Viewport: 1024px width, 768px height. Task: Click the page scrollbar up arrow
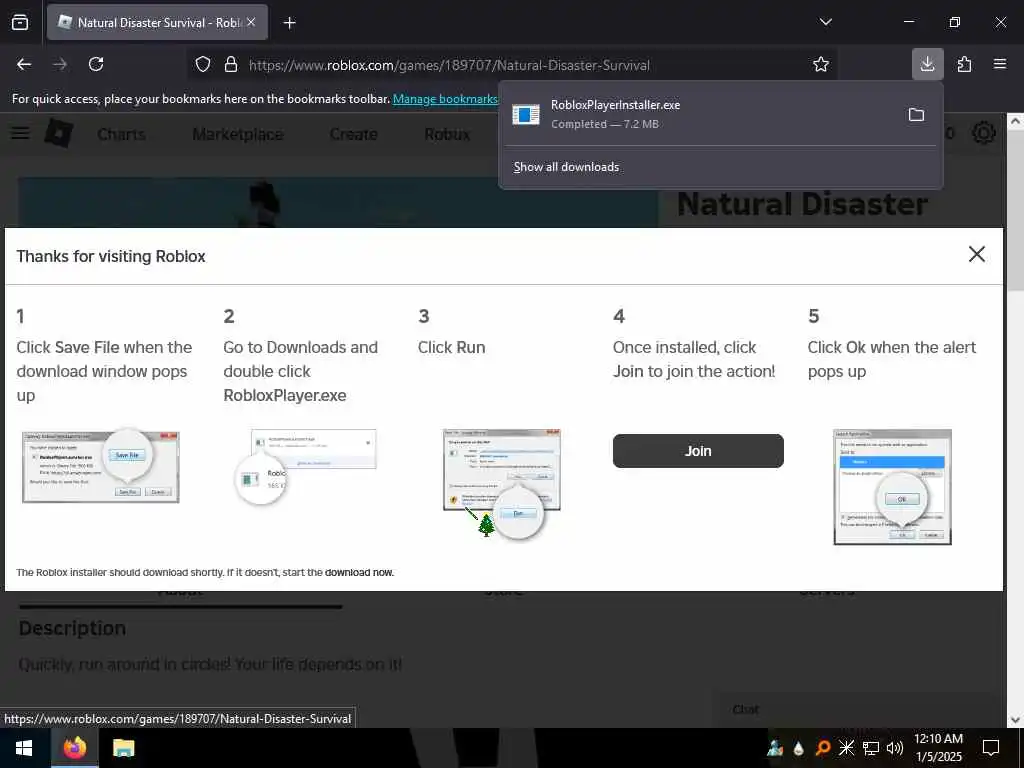[1015, 120]
